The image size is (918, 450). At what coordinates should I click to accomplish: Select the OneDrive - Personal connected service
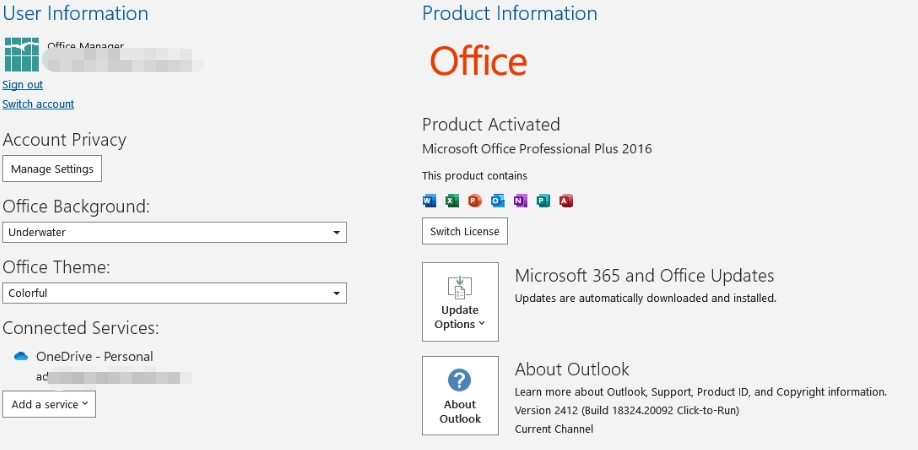(x=95, y=356)
